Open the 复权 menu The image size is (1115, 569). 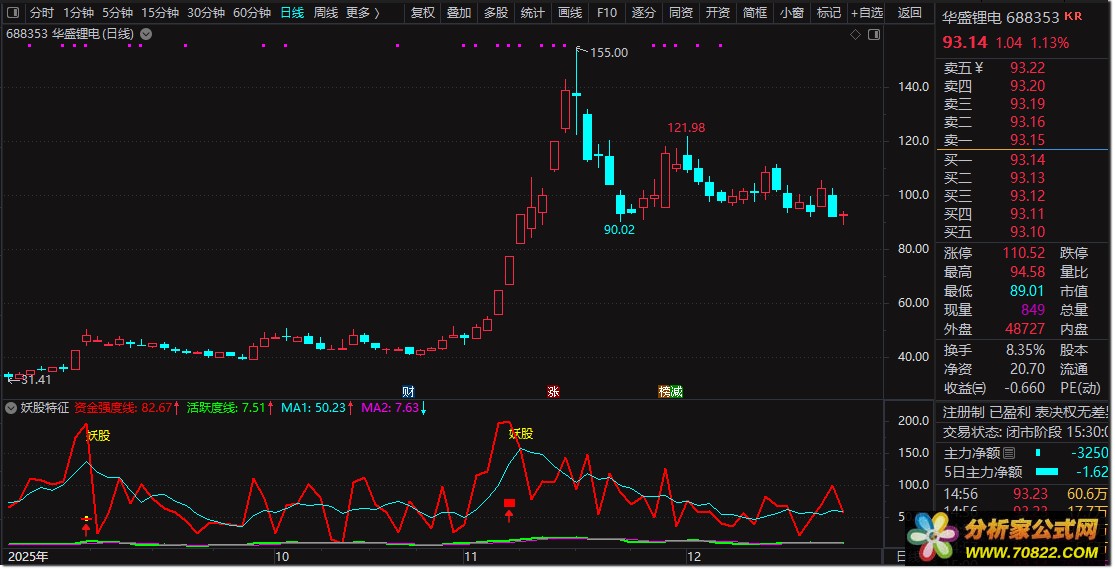[423, 13]
